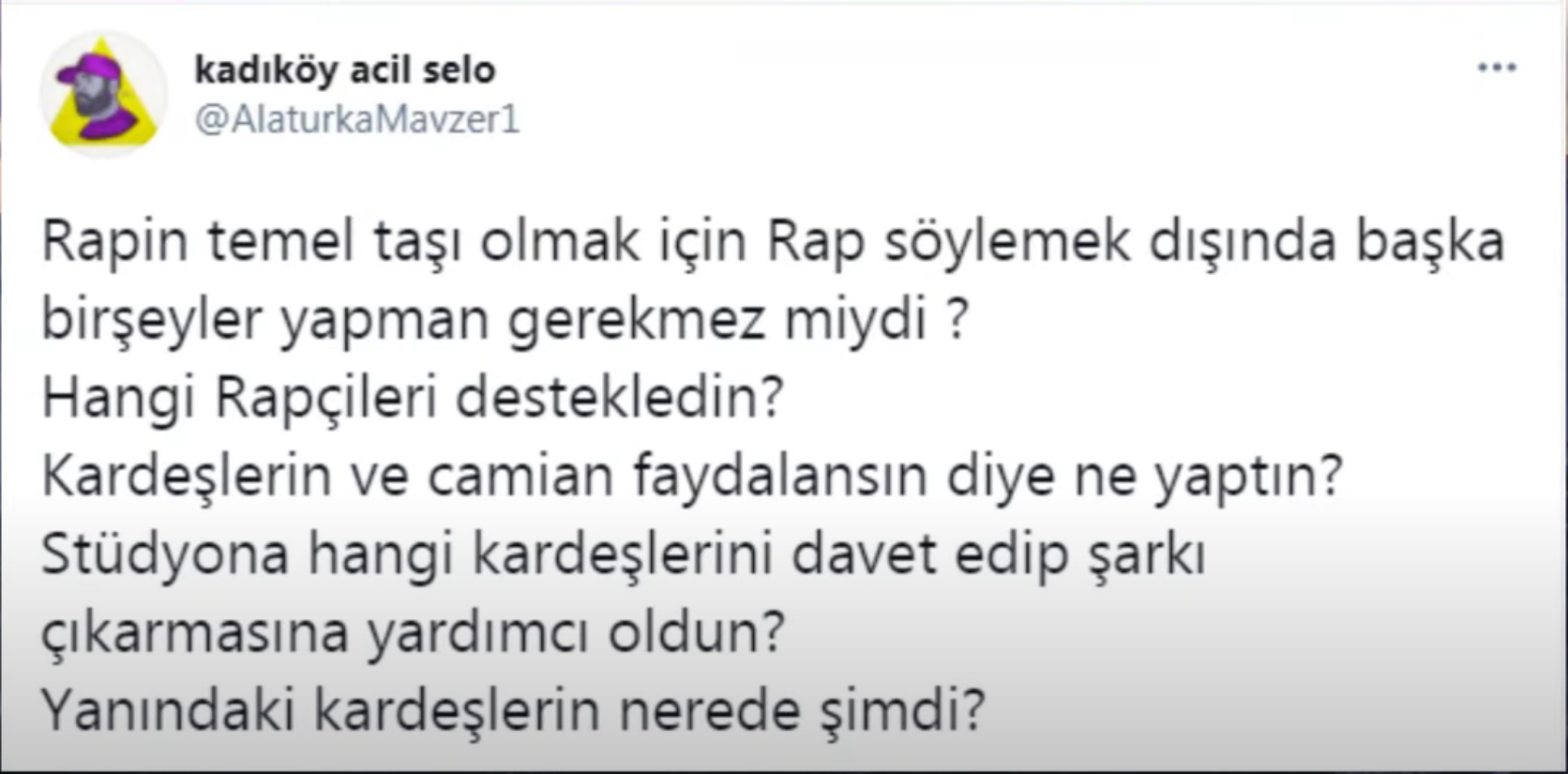
Task: Select the line "Hangi Rapçileri destekledin?"
Action: click(x=413, y=399)
